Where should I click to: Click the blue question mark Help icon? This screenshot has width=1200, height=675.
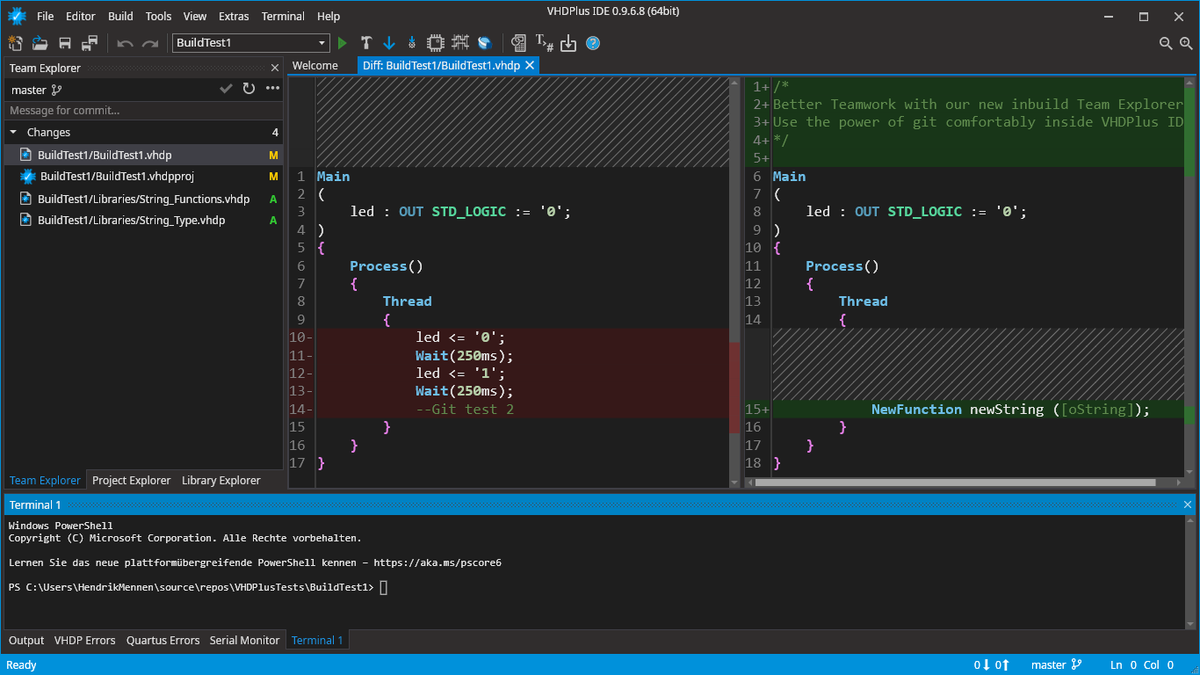coord(593,43)
